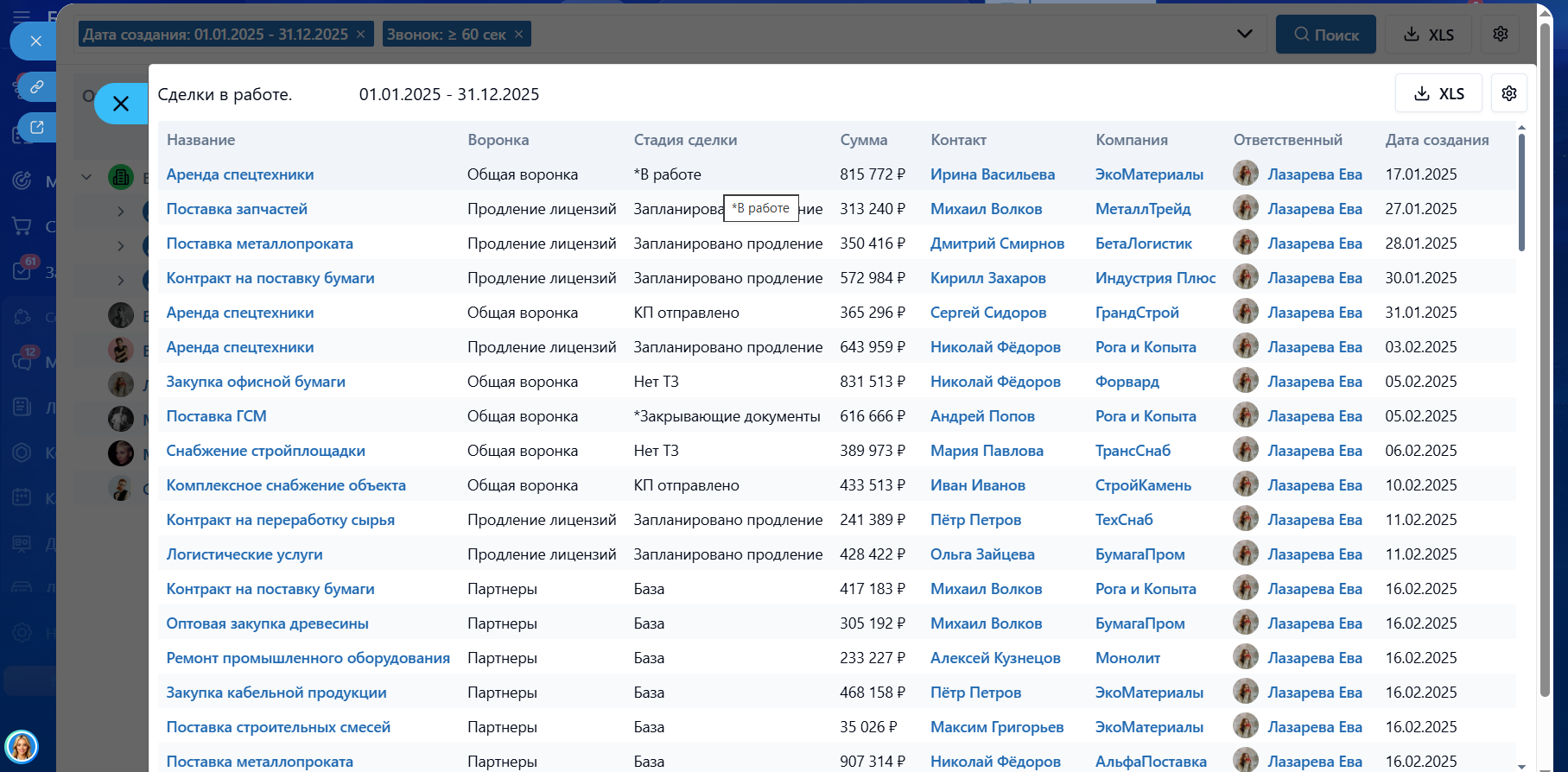Sort by the 'Сумма' column header
This screenshot has height=772, width=1568.
(x=863, y=140)
